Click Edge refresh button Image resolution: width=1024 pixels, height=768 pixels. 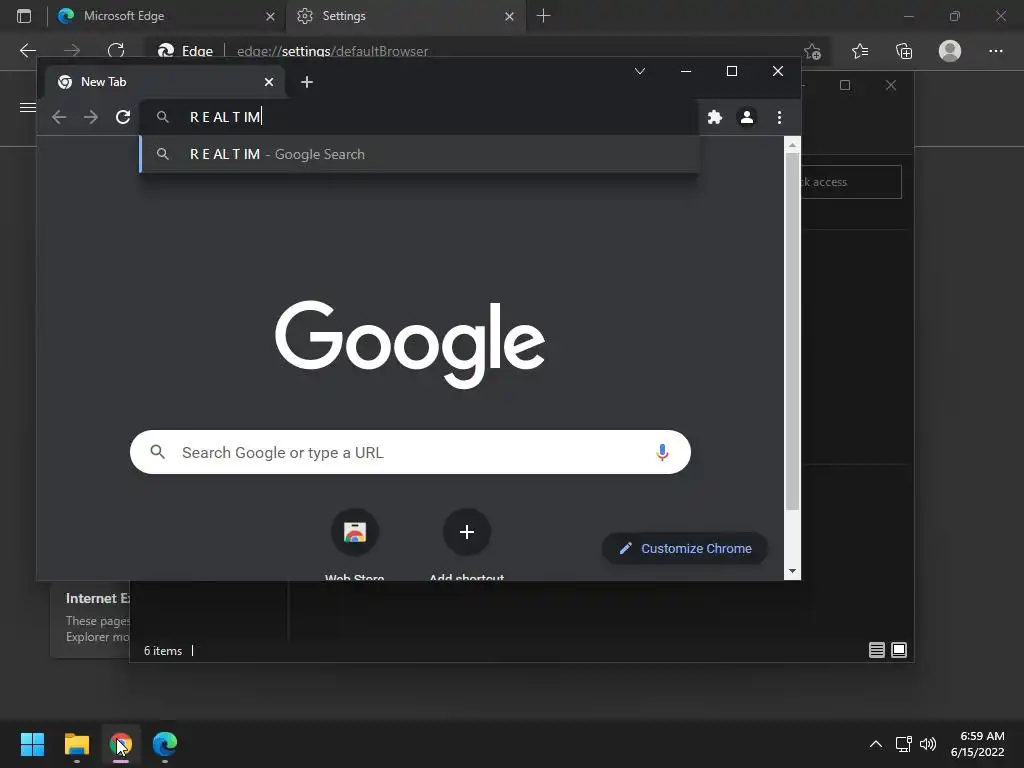tap(116, 50)
